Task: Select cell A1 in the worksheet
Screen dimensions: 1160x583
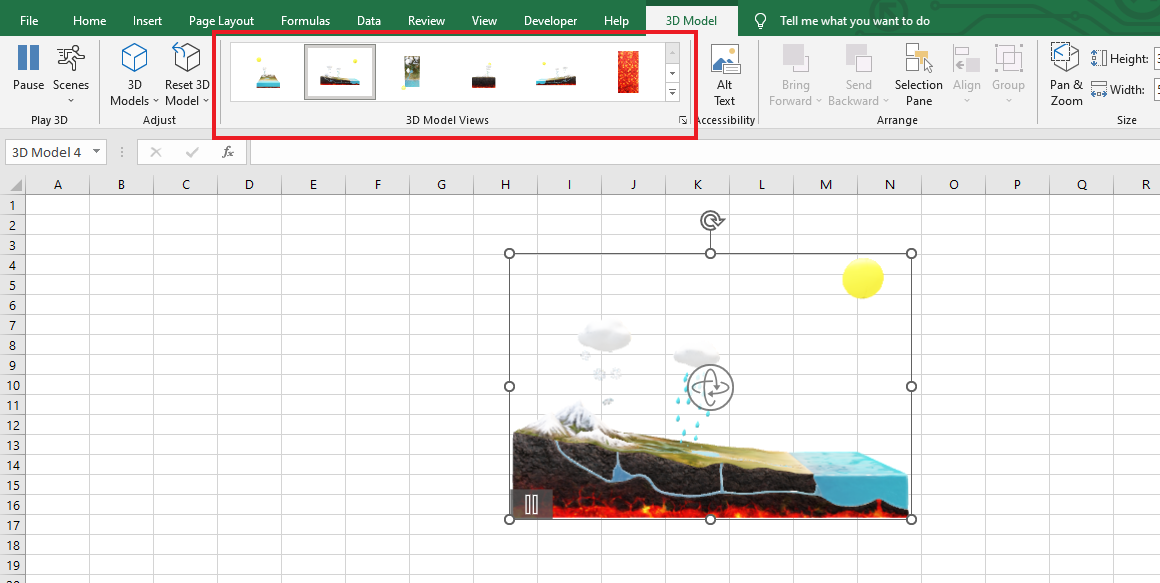Action: click(x=57, y=204)
